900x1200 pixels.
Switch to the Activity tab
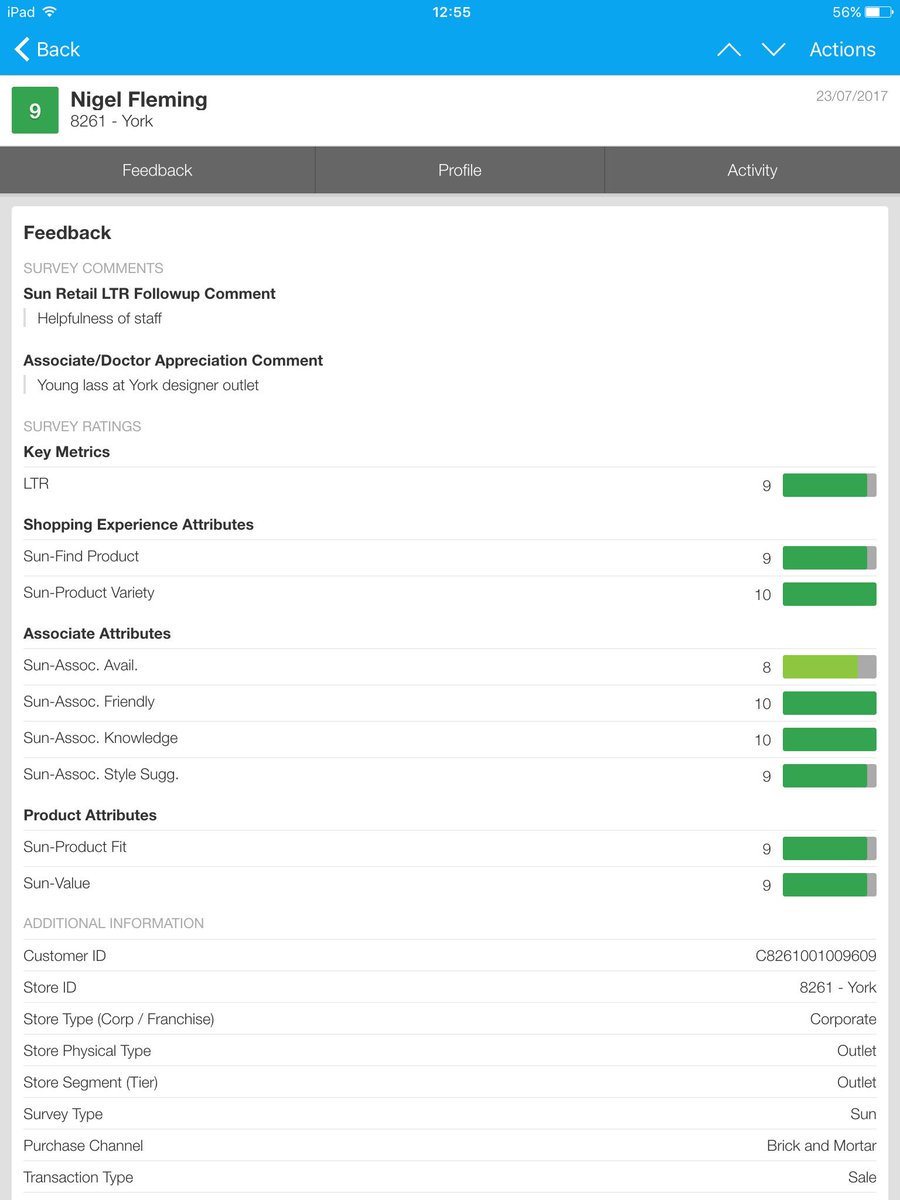point(752,170)
